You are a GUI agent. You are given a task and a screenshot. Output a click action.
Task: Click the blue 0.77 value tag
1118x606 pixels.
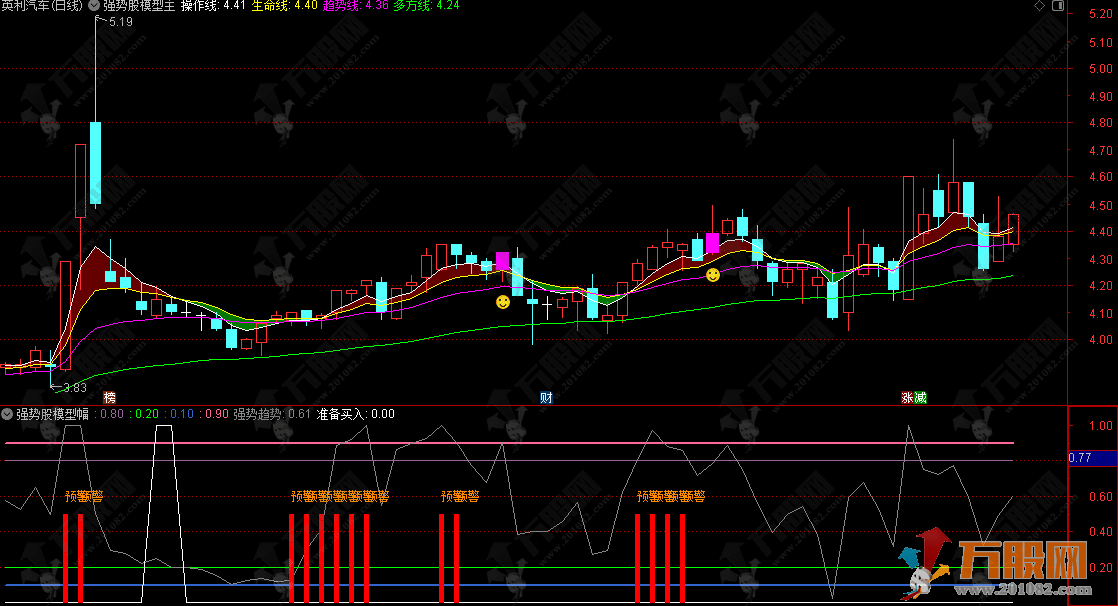click(x=1080, y=458)
